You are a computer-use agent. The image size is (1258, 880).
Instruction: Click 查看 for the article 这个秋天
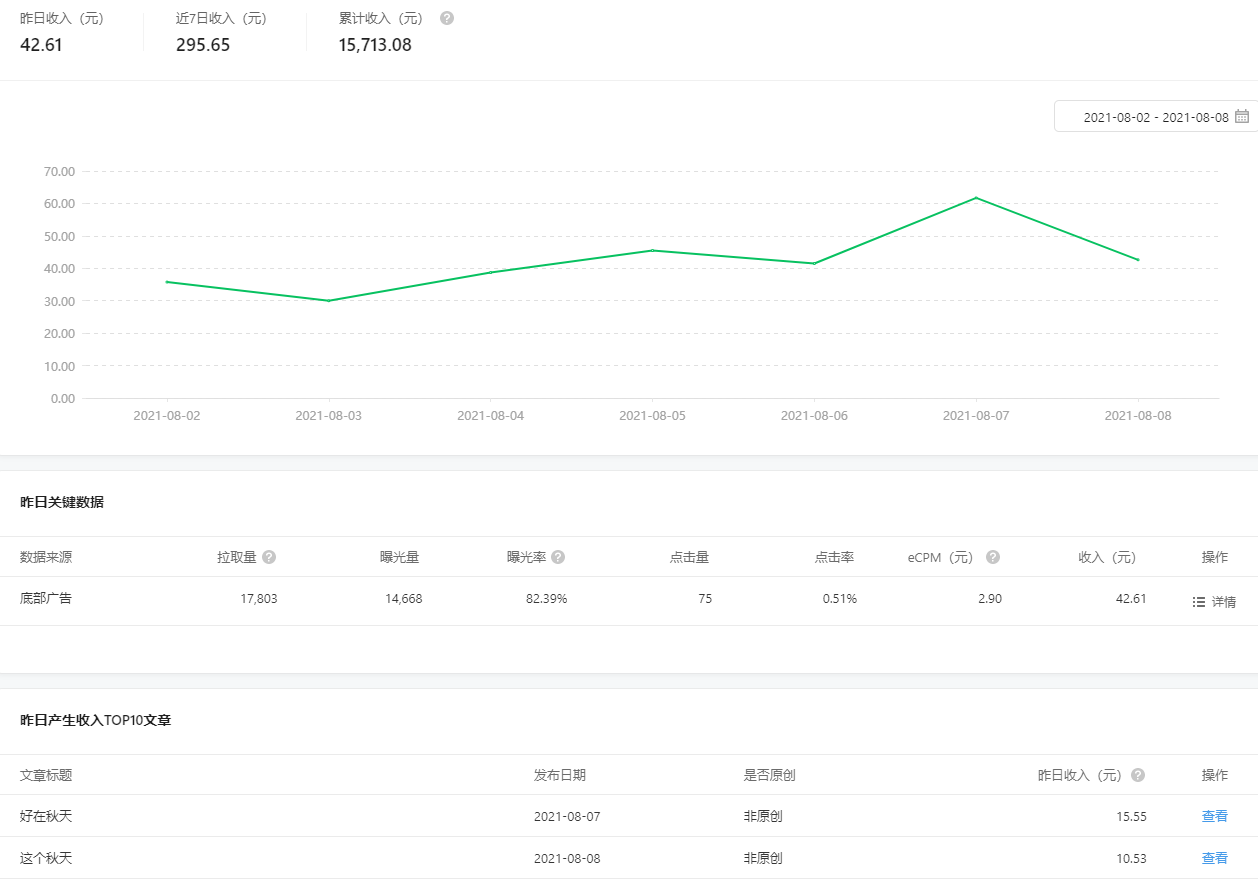click(x=1214, y=858)
